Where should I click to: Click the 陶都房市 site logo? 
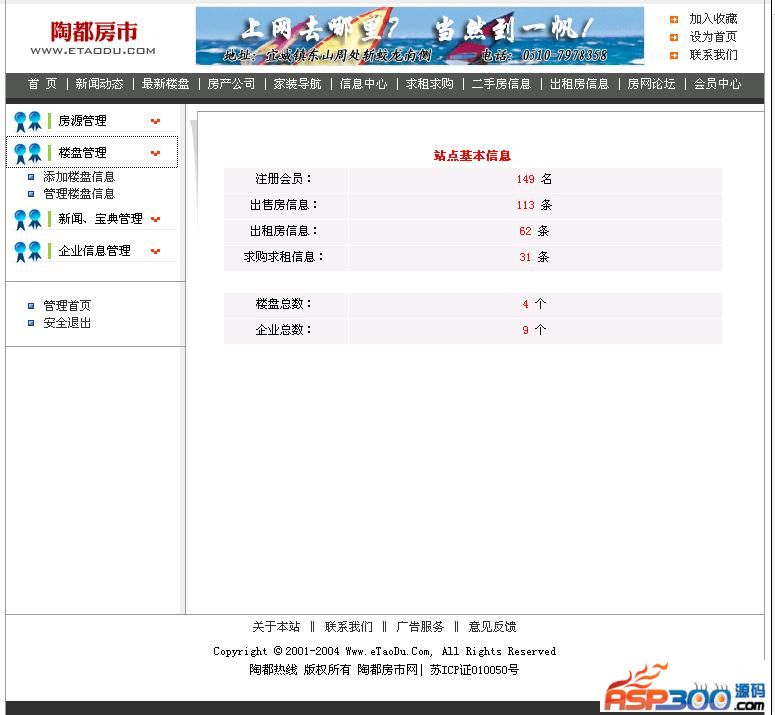93,37
